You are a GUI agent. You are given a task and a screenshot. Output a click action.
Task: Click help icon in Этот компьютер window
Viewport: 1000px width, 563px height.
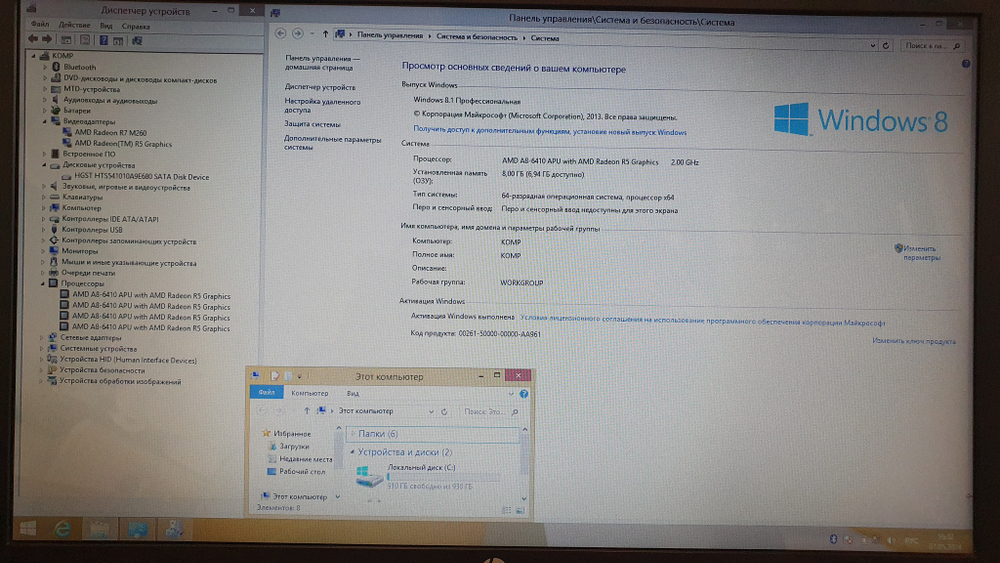click(524, 394)
